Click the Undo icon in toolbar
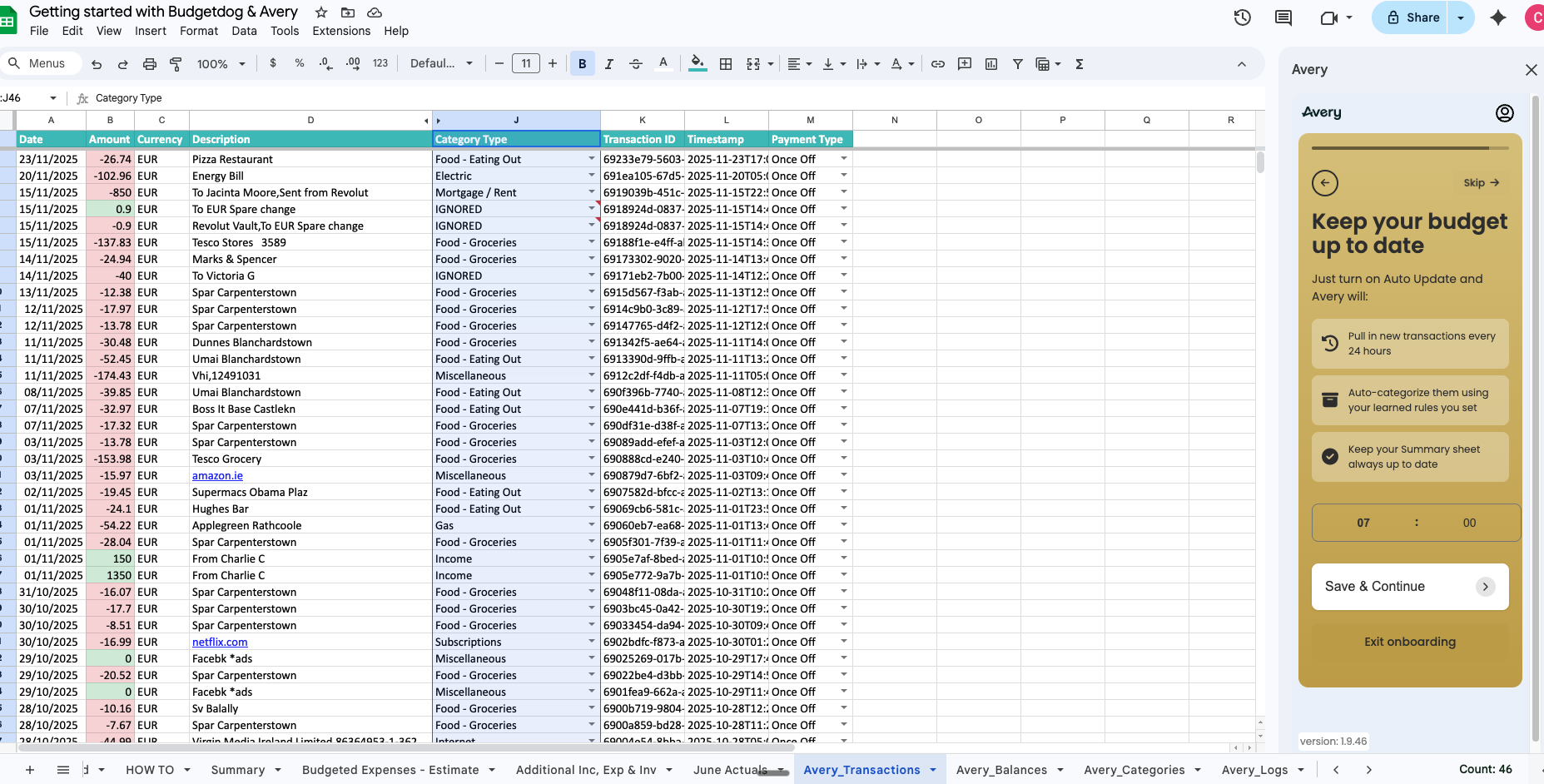This screenshot has width=1544, height=784. click(97, 64)
